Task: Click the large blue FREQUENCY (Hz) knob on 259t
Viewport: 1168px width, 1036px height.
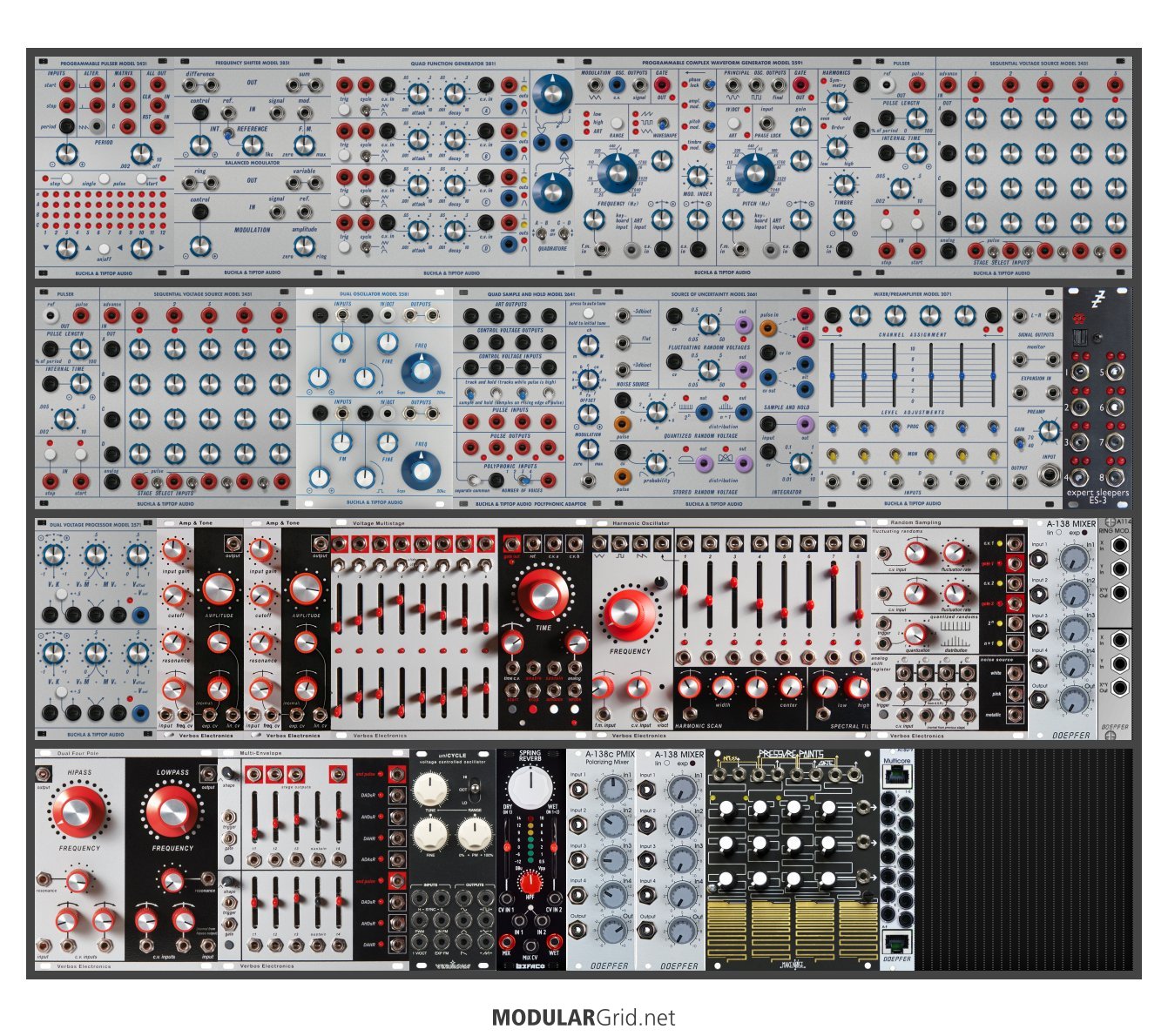Action: (x=618, y=172)
